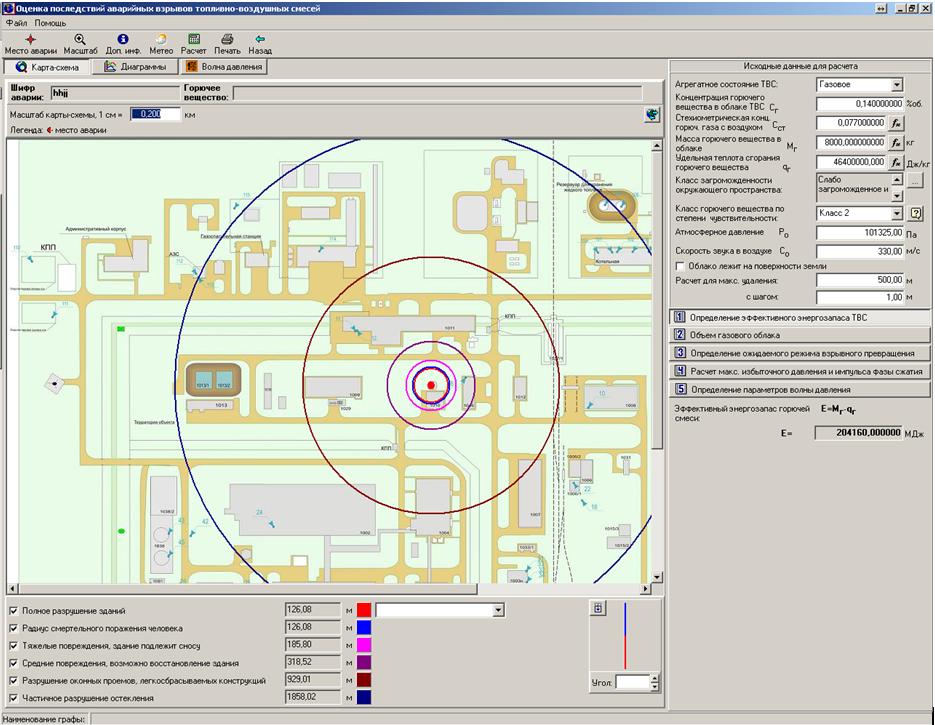Toggle Полное разрушение зданий checkbox
The height and width of the screenshot is (725, 935).
tap(13, 610)
